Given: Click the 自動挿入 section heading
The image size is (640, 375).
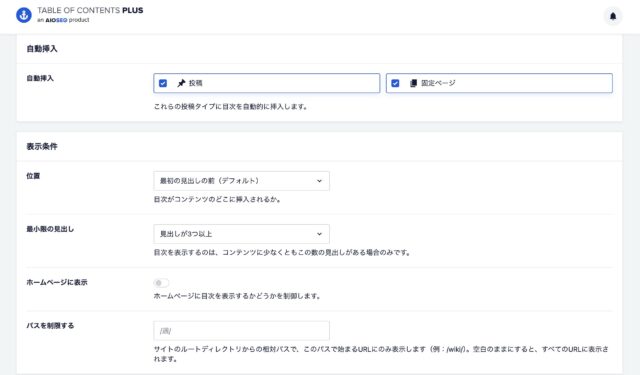Looking at the screenshot, I should [x=42, y=49].
